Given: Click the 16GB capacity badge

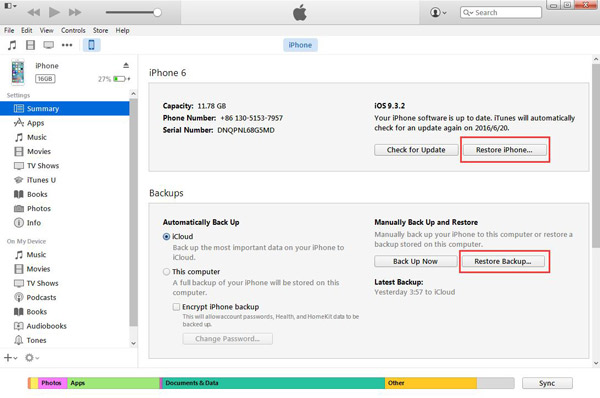Looking at the screenshot, I should pyautogui.click(x=45, y=79).
